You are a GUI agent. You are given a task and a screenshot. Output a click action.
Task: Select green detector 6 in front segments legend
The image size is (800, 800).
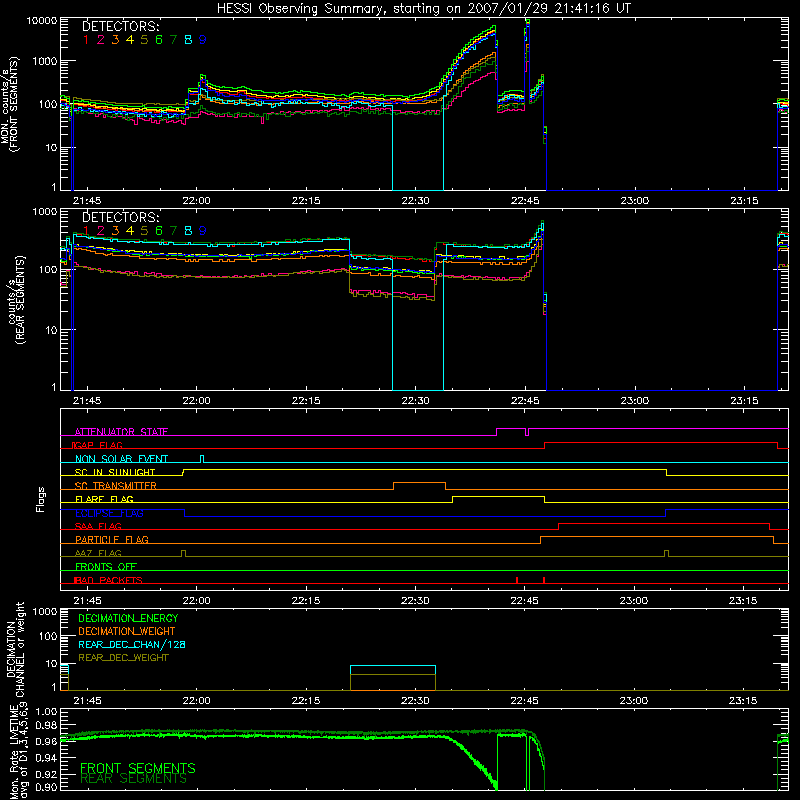[159, 40]
